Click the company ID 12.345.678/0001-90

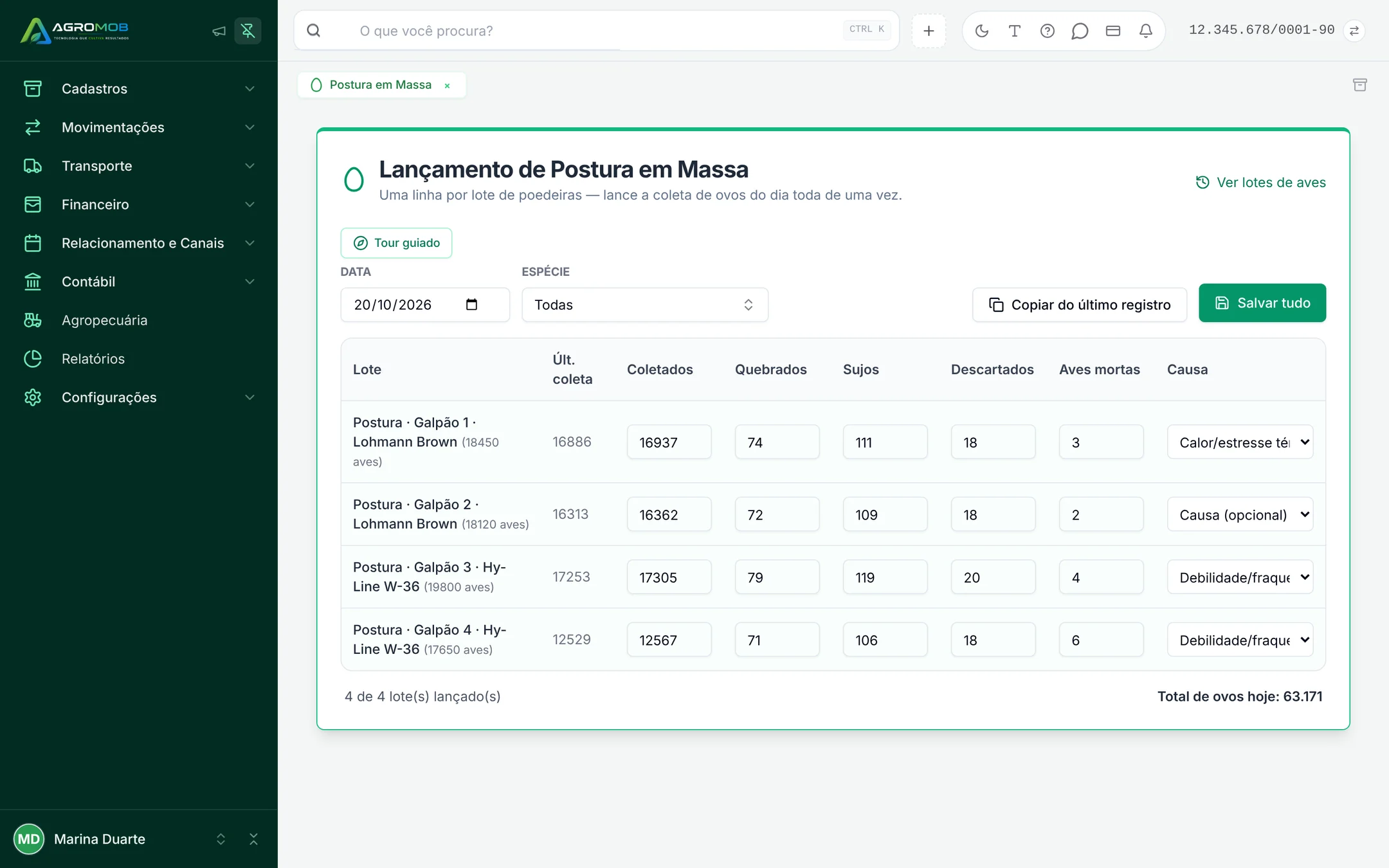pyautogui.click(x=1261, y=30)
